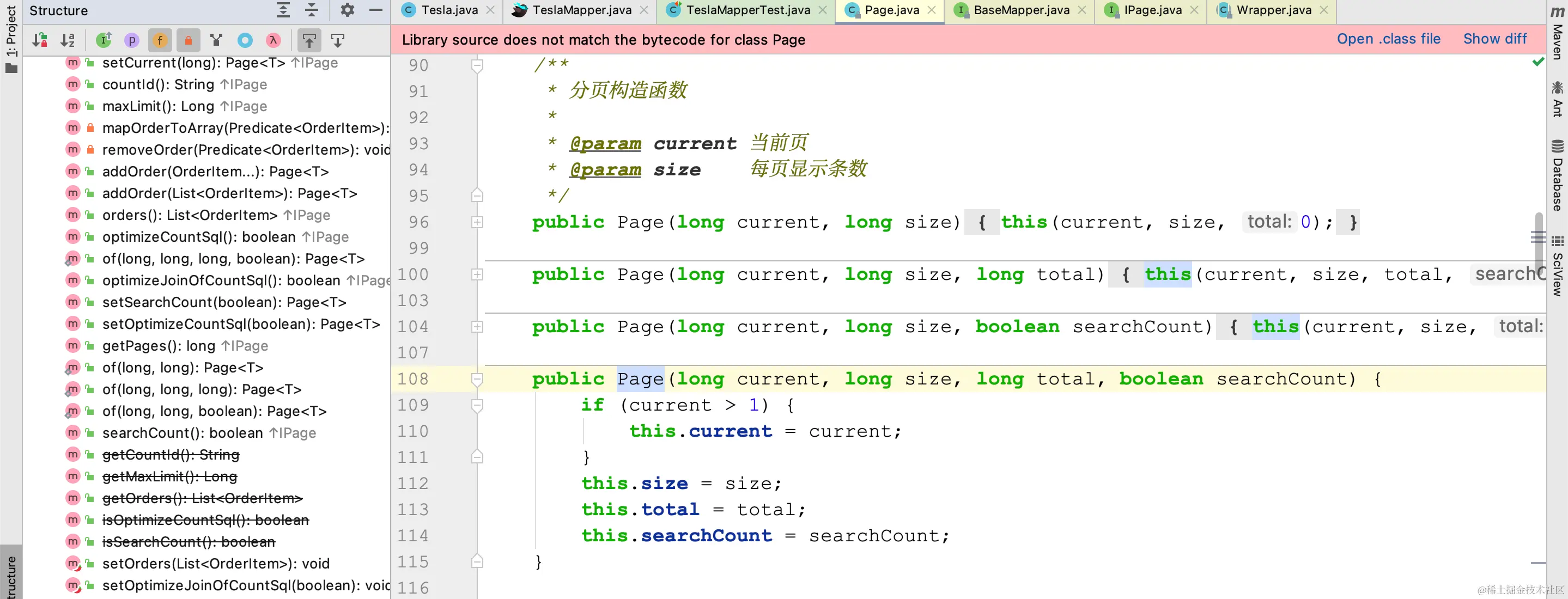Viewport: 1568px width, 599px height.
Task: Sort structure members alphabetically
Action: [68, 41]
